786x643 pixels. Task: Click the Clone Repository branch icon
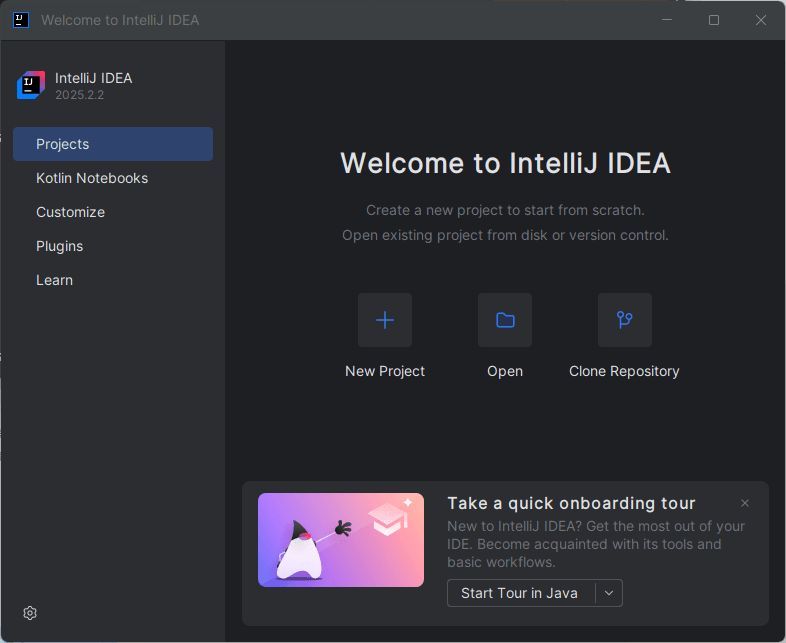(625, 320)
